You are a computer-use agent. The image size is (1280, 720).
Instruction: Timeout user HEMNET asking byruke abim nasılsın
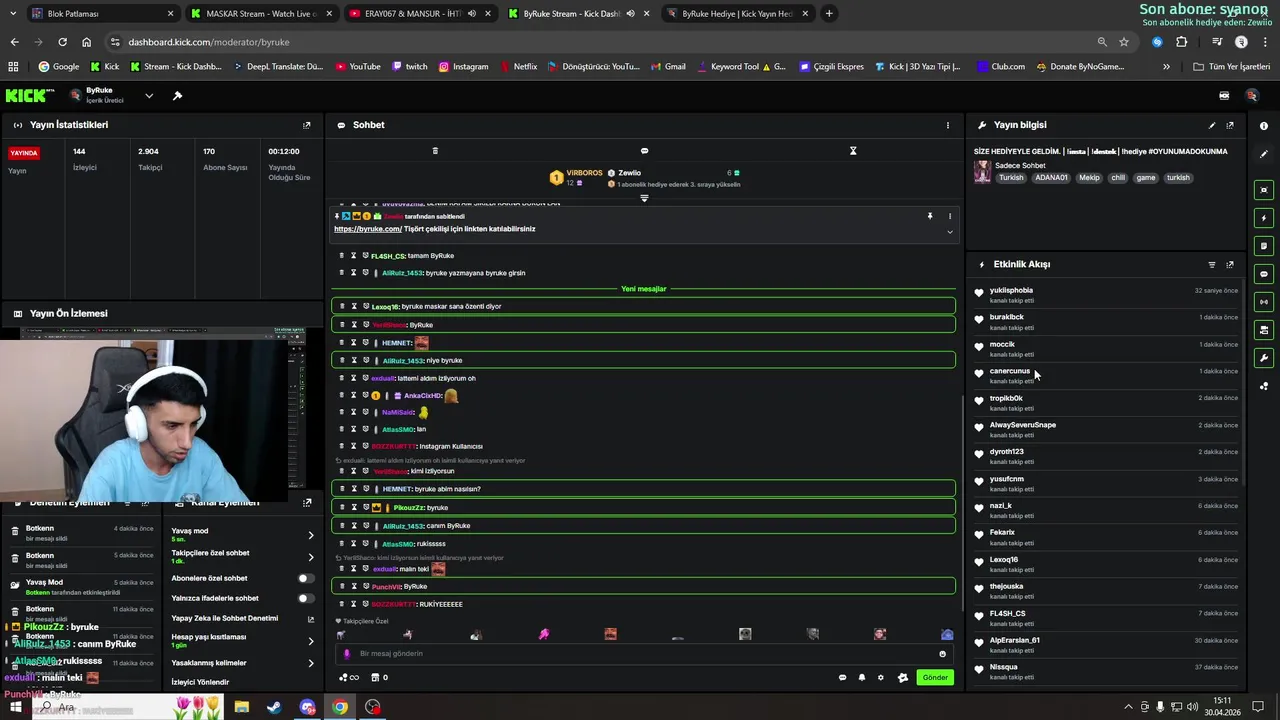tap(354, 489)
